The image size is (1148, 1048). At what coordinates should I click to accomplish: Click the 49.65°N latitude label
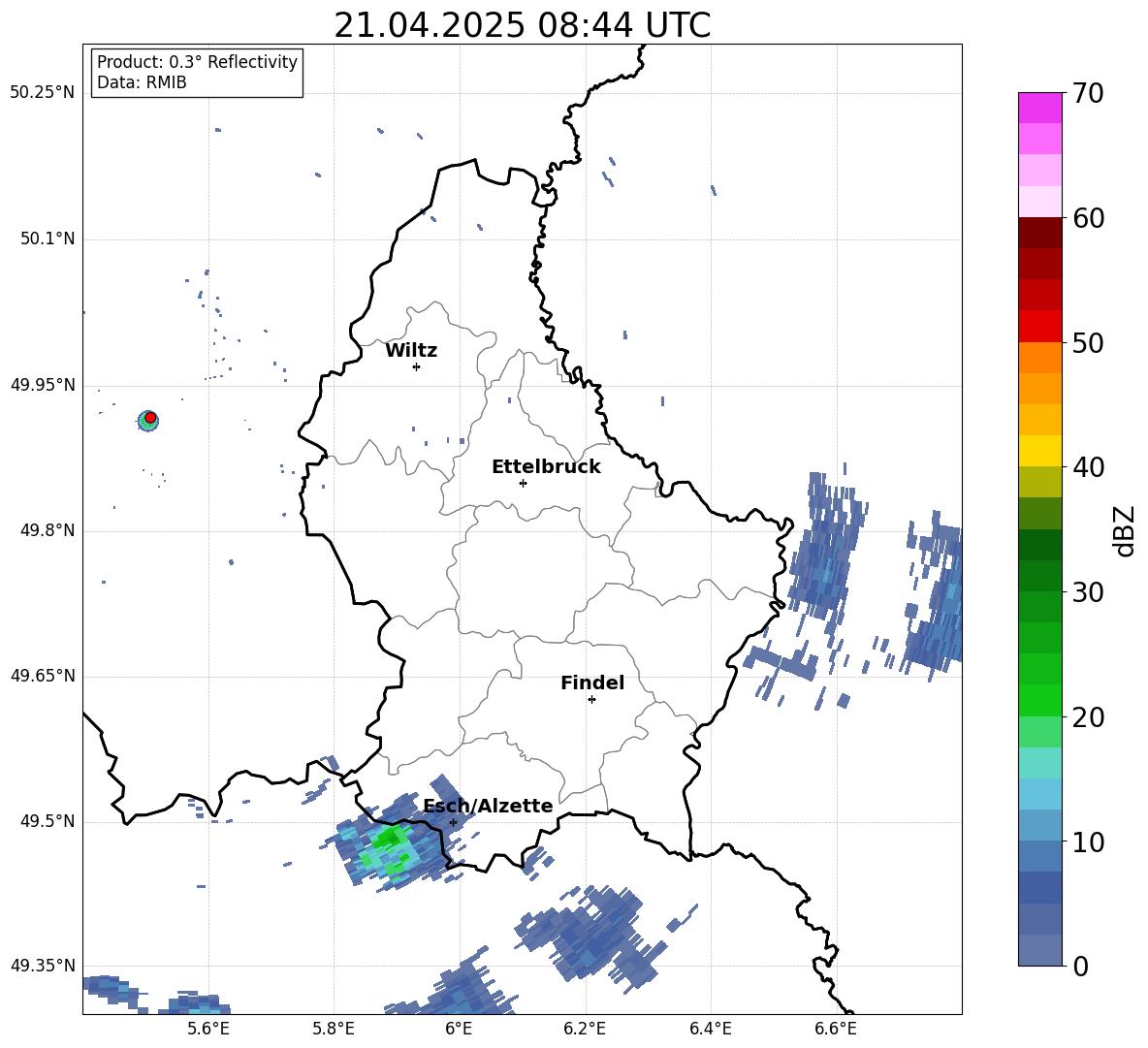pos(43,676)
